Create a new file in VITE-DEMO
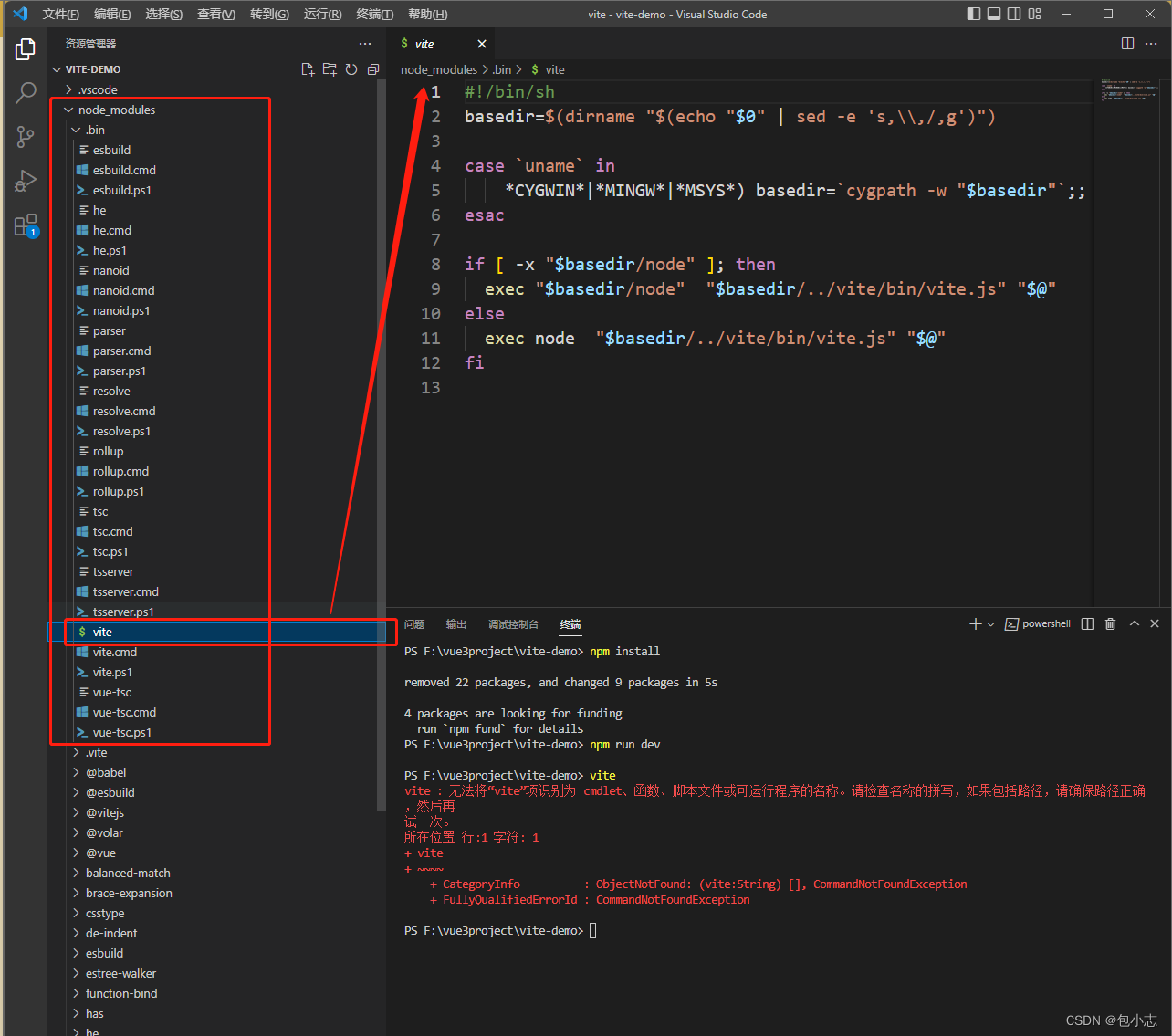This screenshot has width=1172, height=1036. [308, 69]
